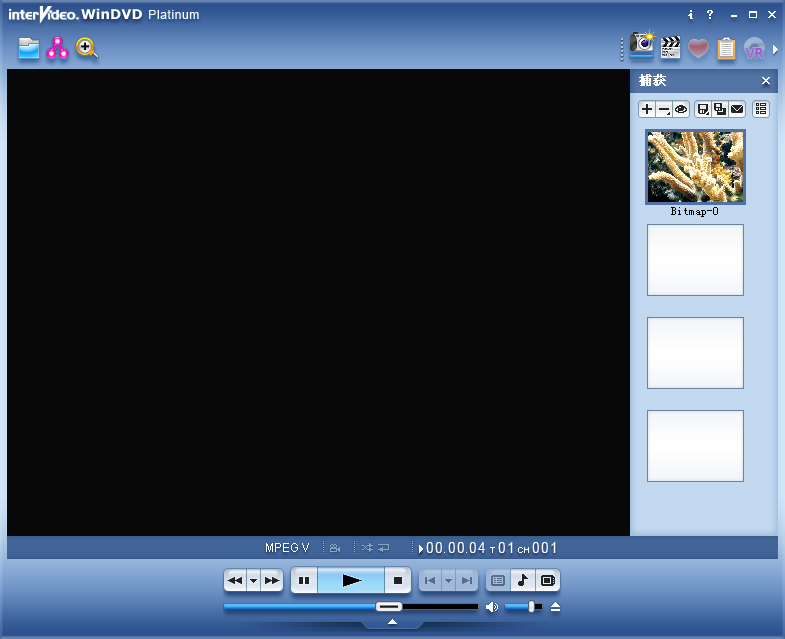
Task: Switch capture list view layout
Action: (x=761, y=109)
